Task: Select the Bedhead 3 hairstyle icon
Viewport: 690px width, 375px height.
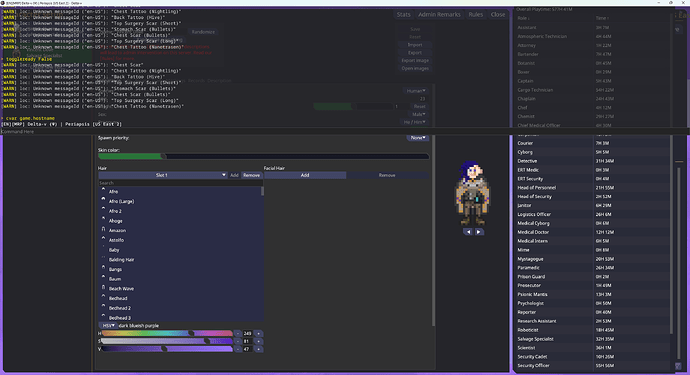Action: (103, 316)
